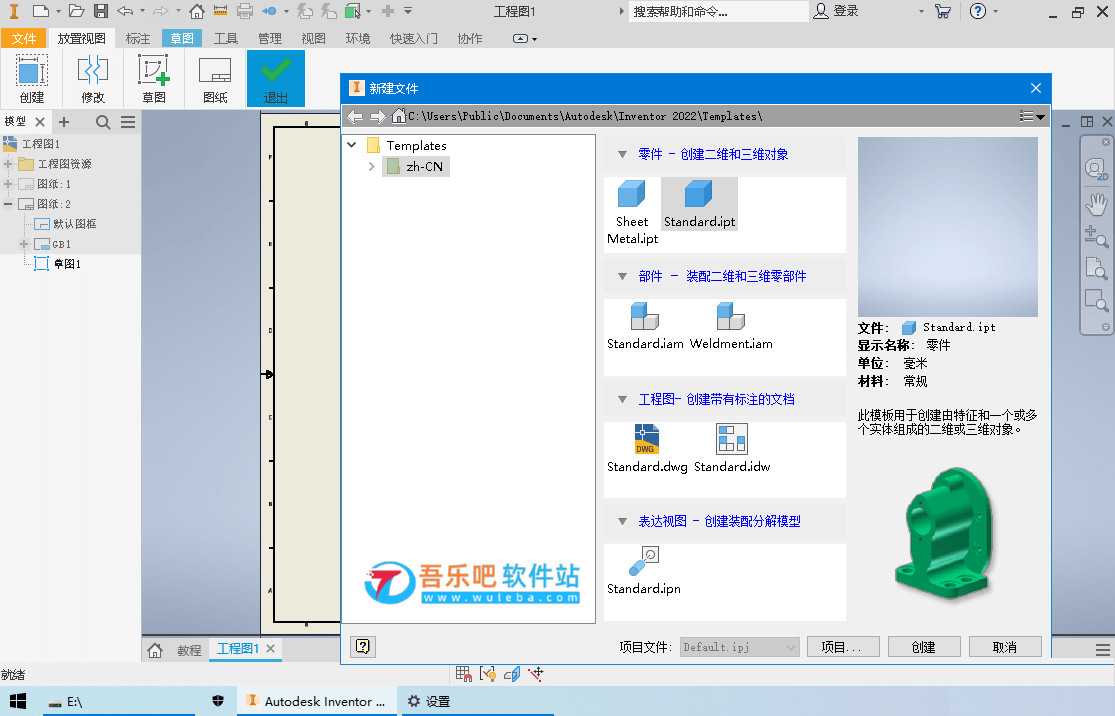Open the dialog view options dropdown
Image resolution: width=1115 pixels, height=716 pixels.
tap(1032, 116)
